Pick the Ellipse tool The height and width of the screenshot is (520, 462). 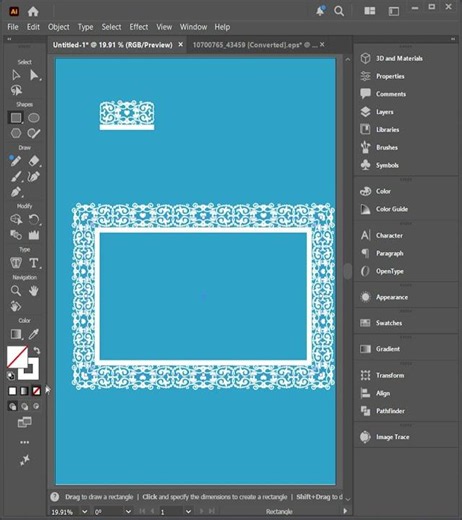tap(34, 118)
